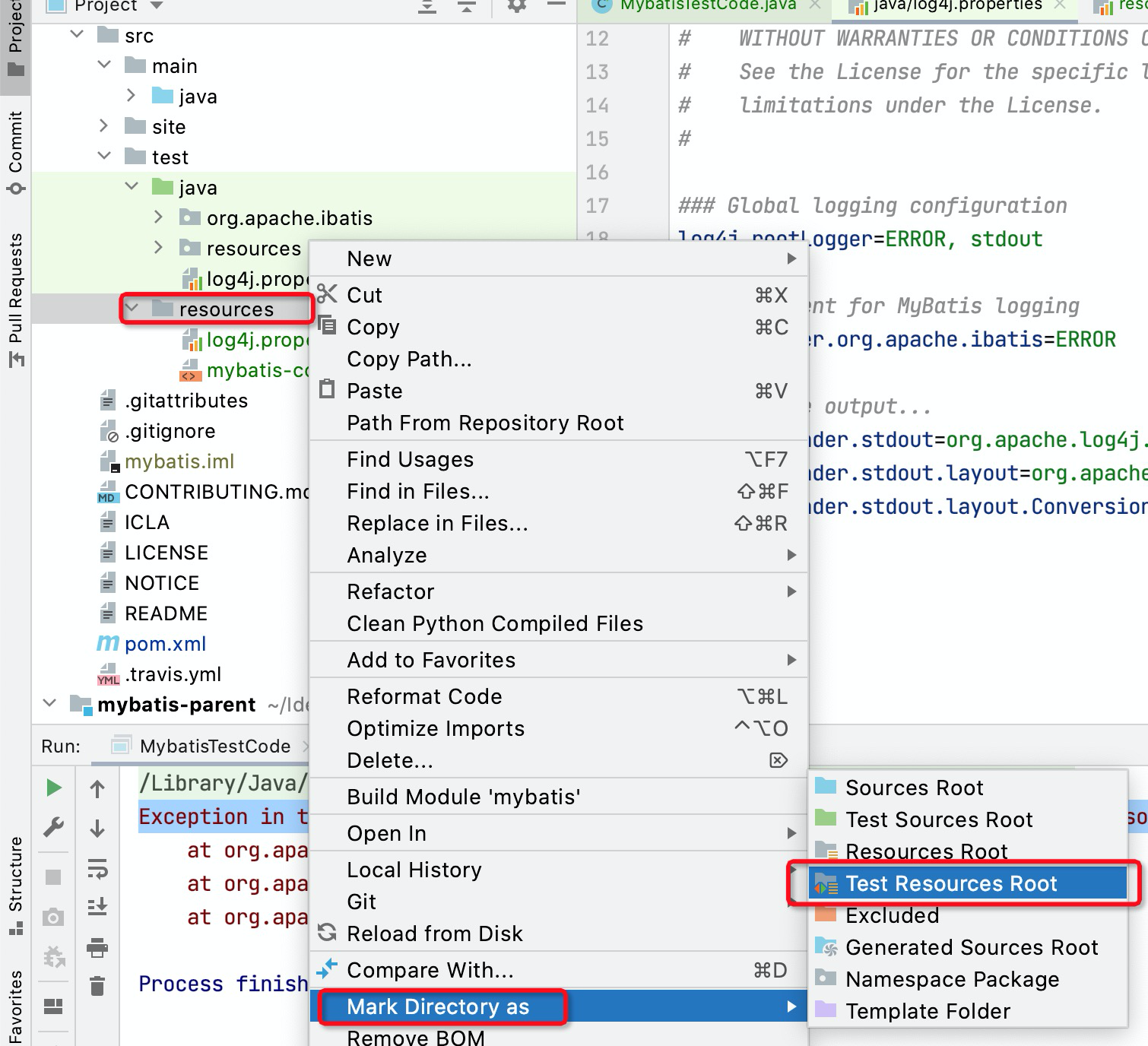
Task: Rerun MybatisTestCode with green play icon
Action: [53, 788]
